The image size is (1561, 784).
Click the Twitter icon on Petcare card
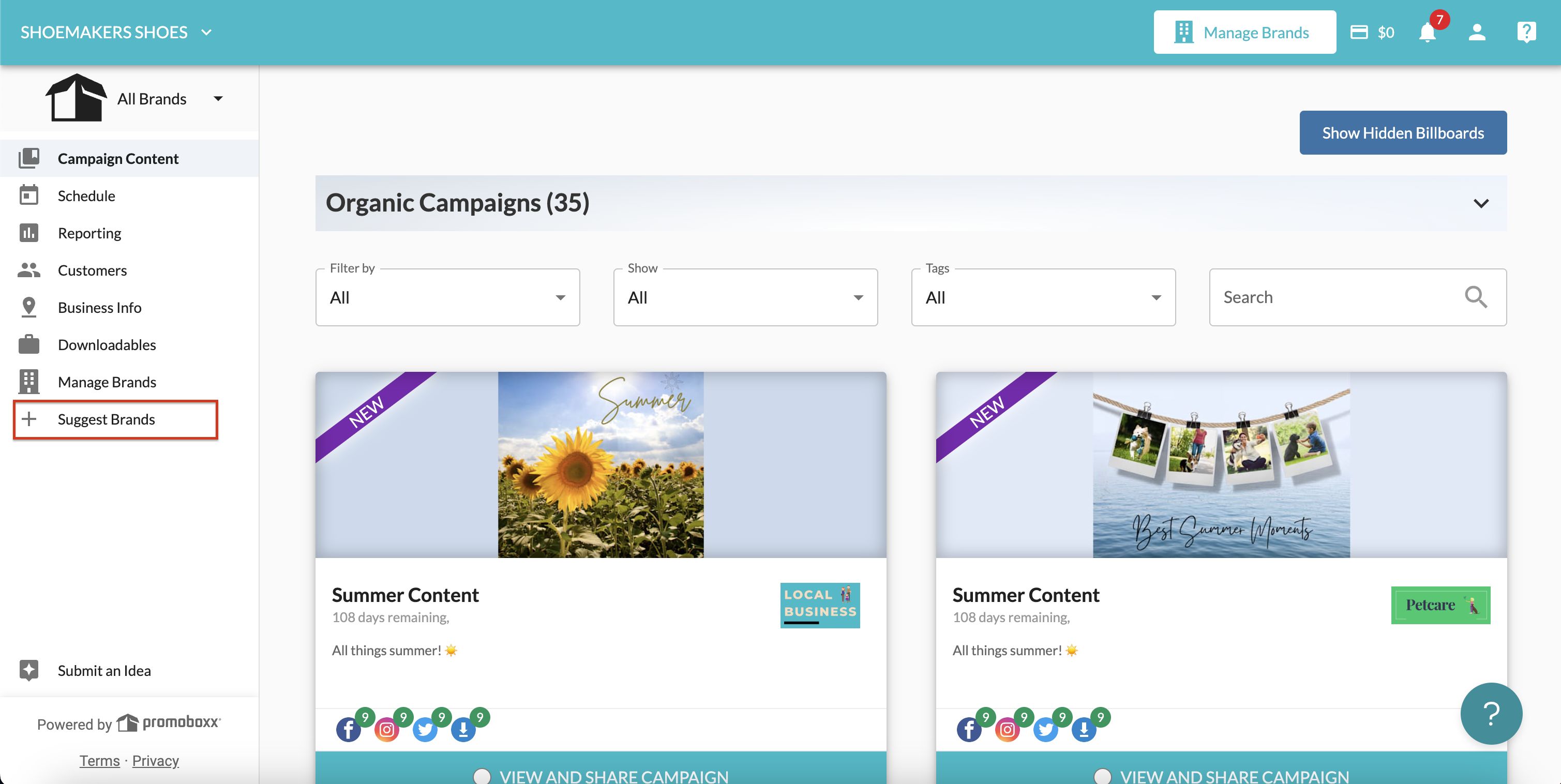[x=1045, y=730]
